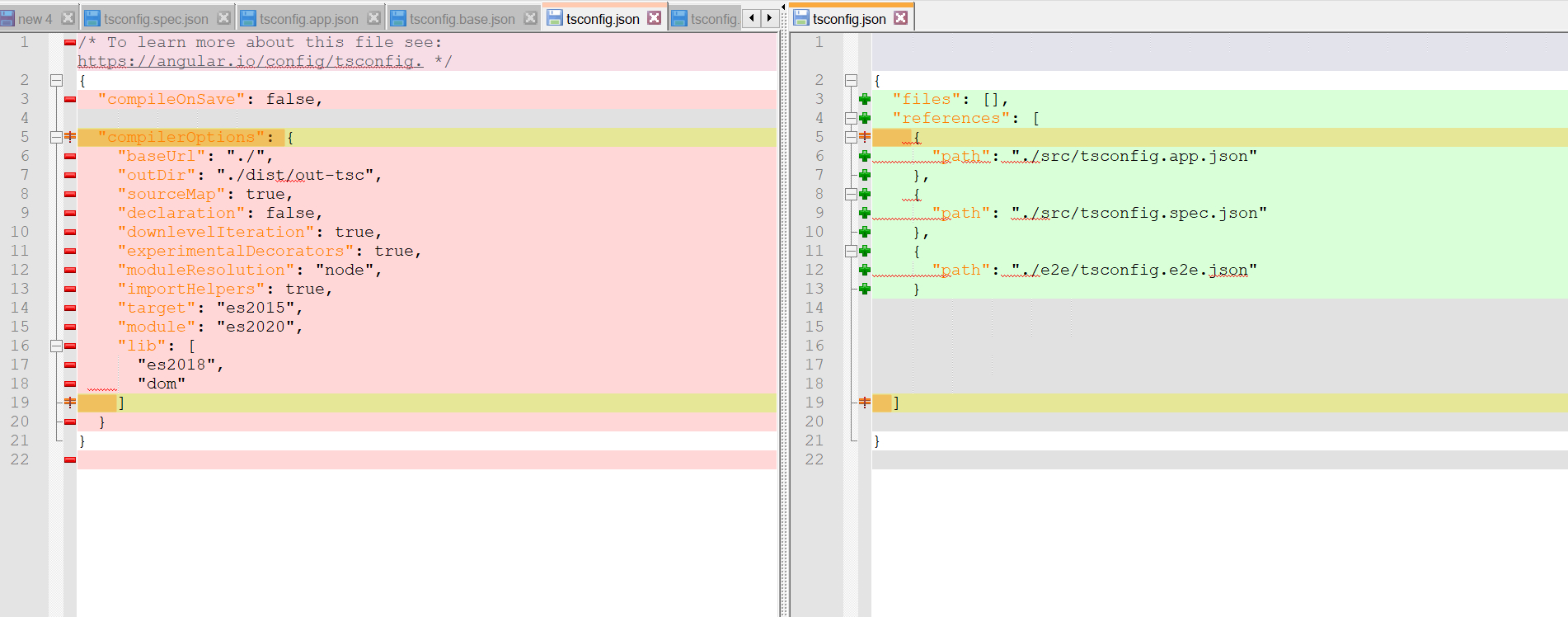Open the angular.io tsconfig link
This screenshot has height=617, width=1568.
250,61
